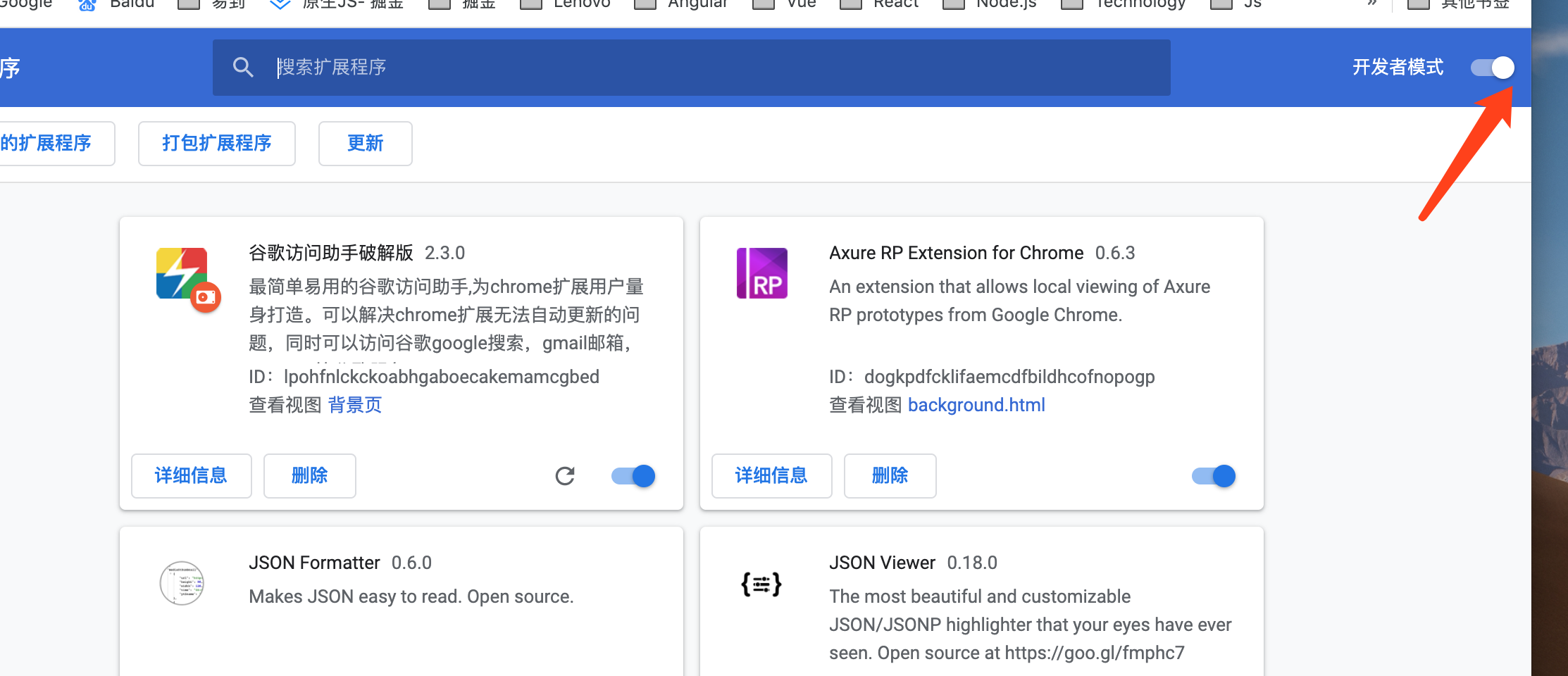Reload the 谷歌访问助手破解版 extension
1568x676 pixels.
coord(565,476)
